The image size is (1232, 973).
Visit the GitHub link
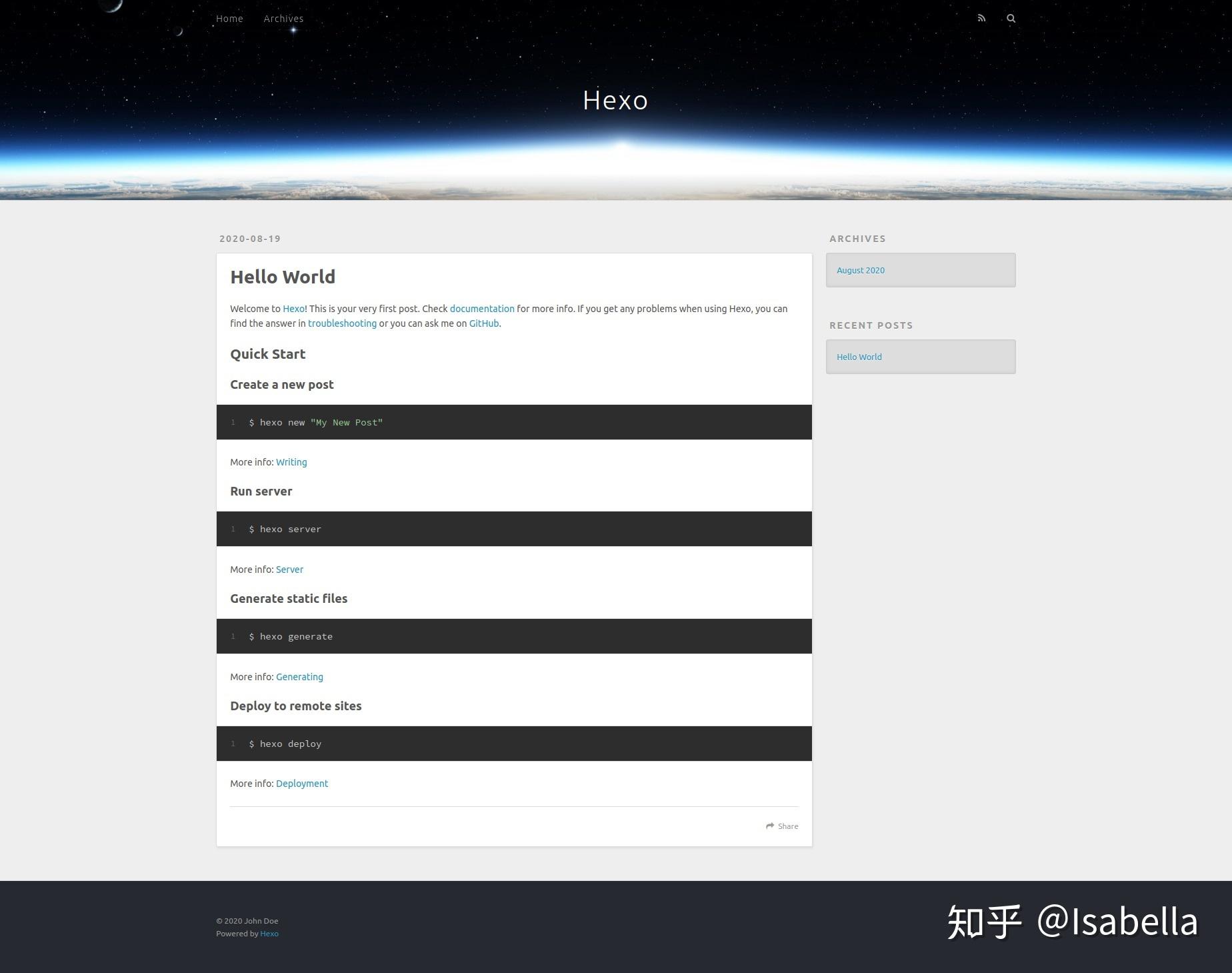[x=483, y=323]
